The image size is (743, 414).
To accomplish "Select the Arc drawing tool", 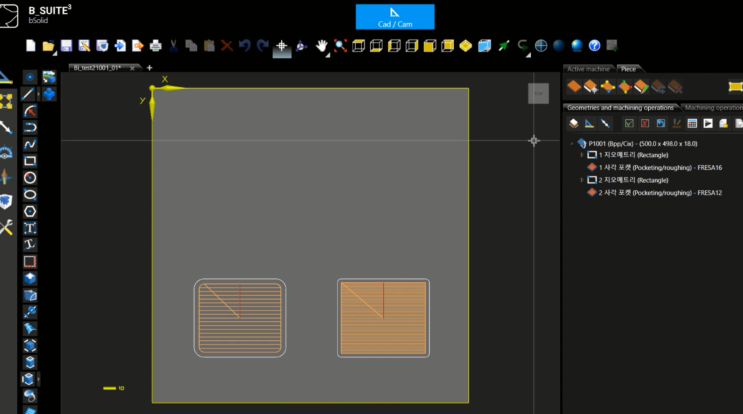I will 30,111.
